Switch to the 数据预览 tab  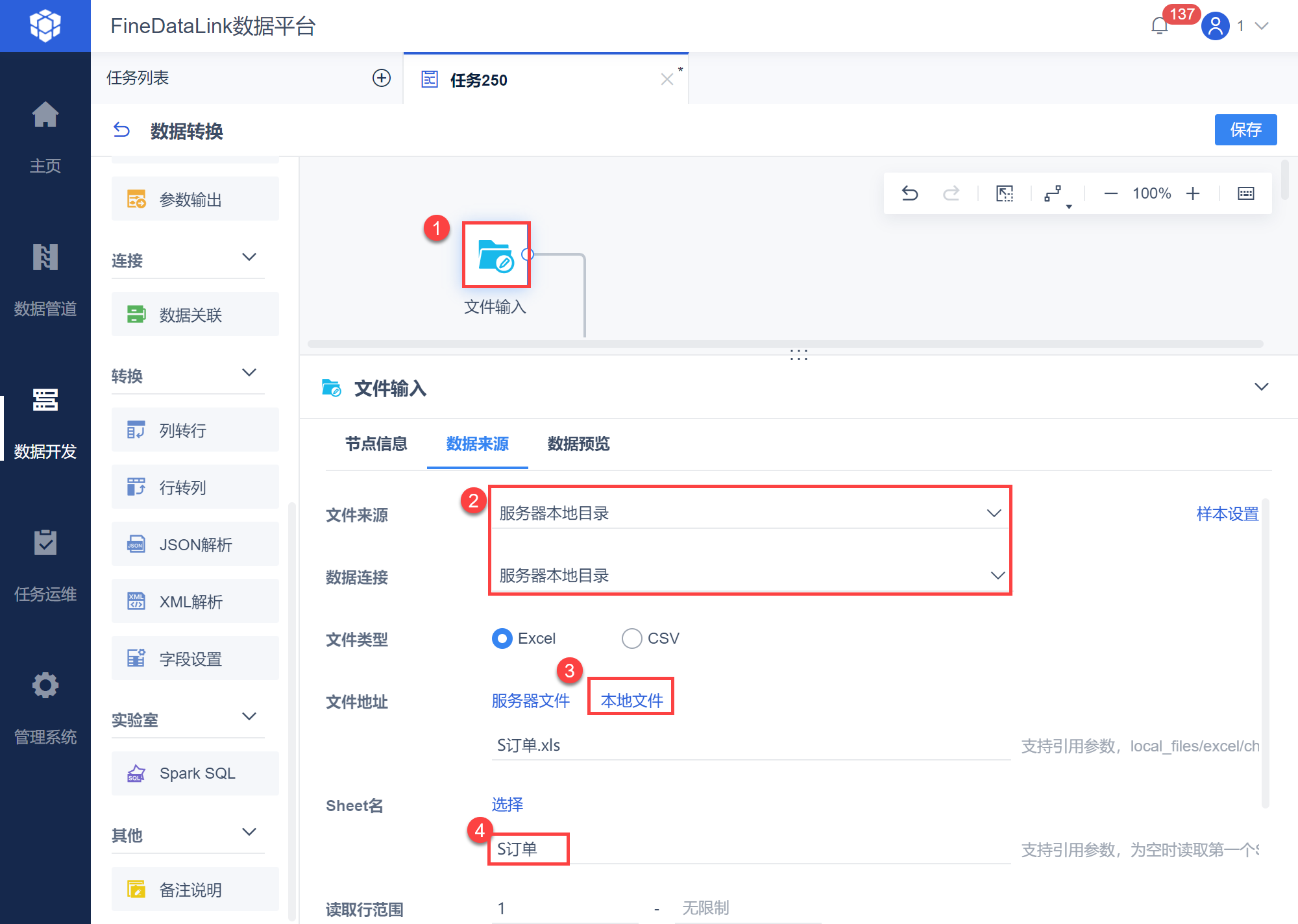(x=578, y=444)
